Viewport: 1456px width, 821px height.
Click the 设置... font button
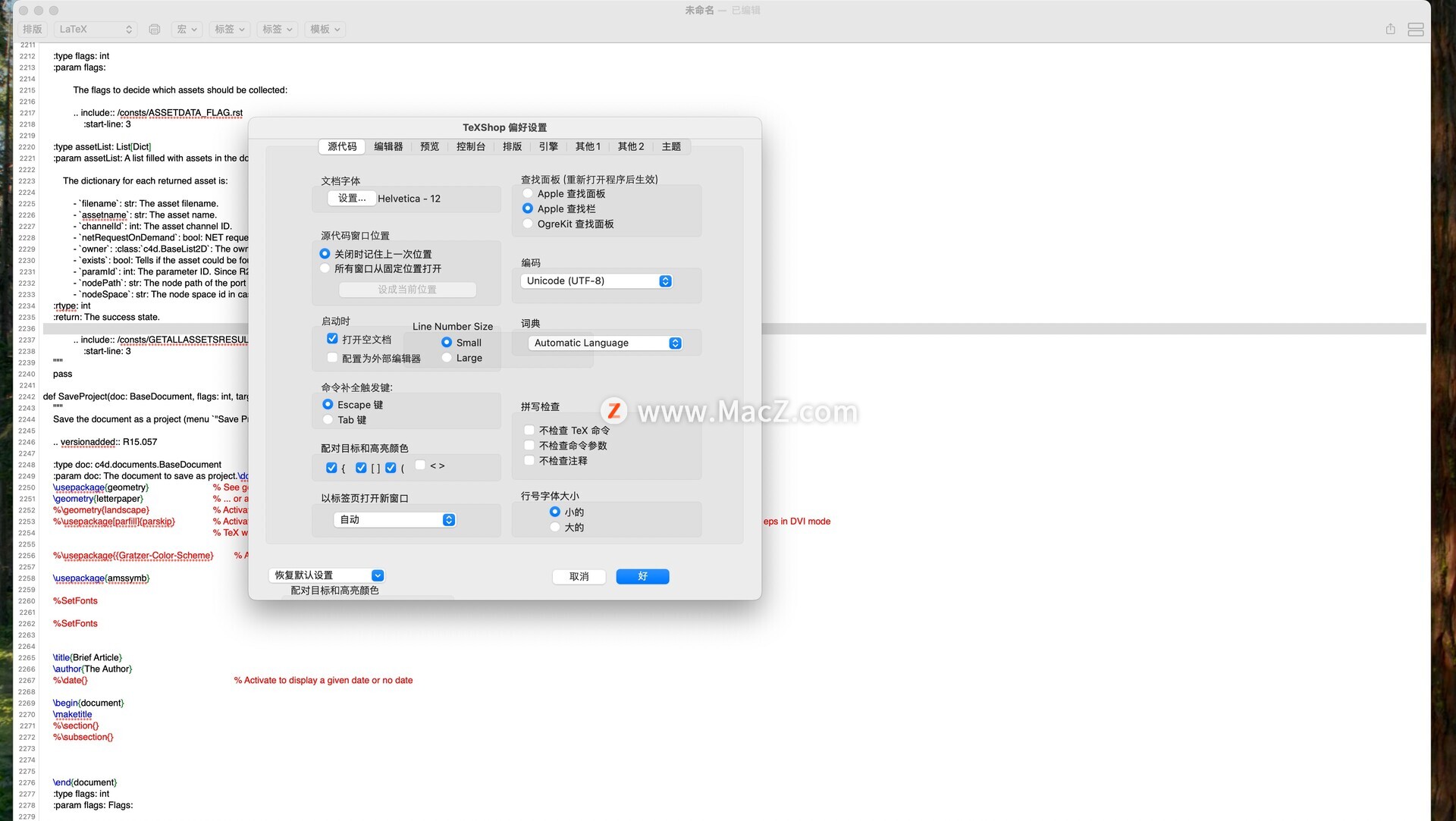[x=352, y=199]
